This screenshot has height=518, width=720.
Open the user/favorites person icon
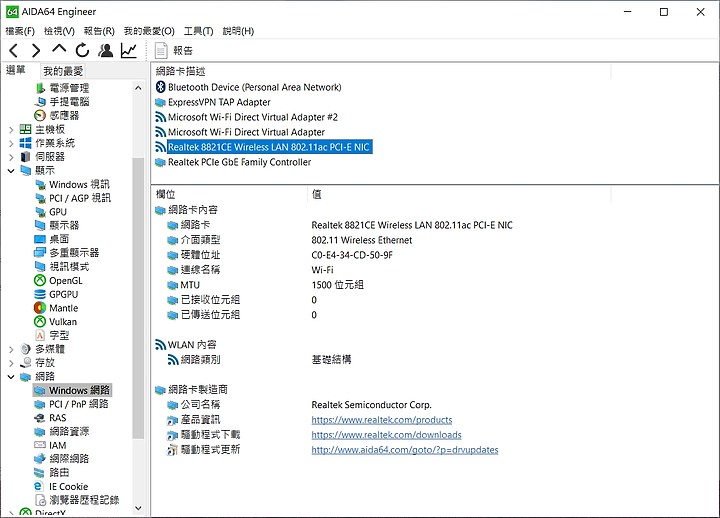106,50
